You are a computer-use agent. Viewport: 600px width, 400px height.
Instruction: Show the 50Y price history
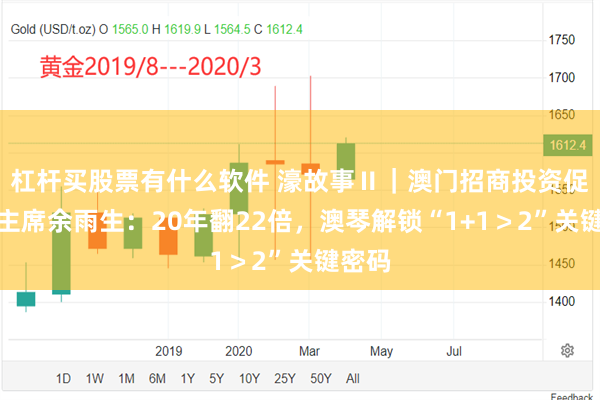321,379
